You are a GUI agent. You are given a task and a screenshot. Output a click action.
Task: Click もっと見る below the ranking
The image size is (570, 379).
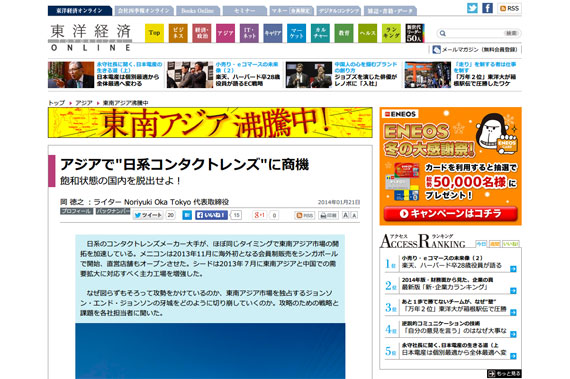(505, 374)
